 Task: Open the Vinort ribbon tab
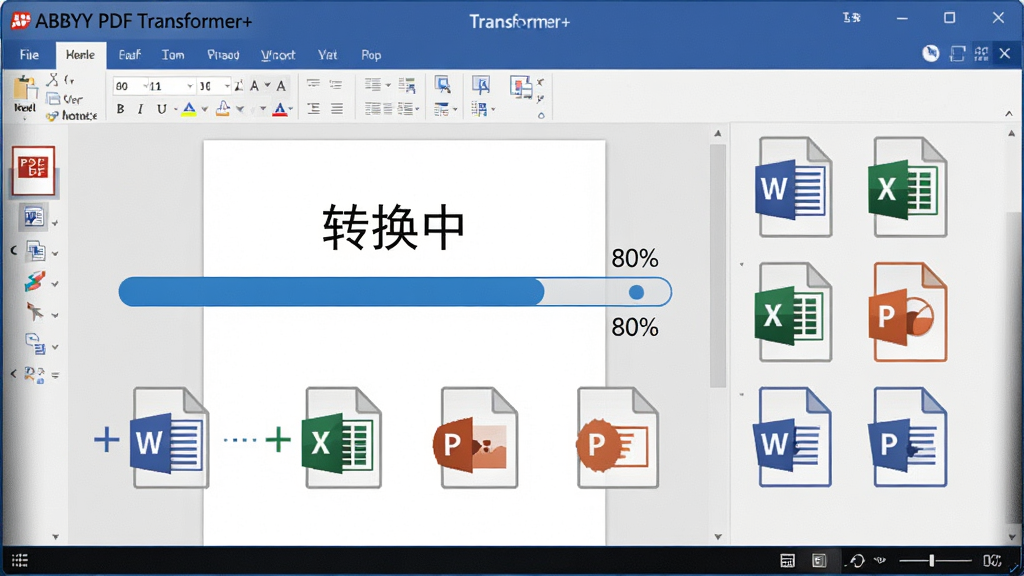[278, 55]
